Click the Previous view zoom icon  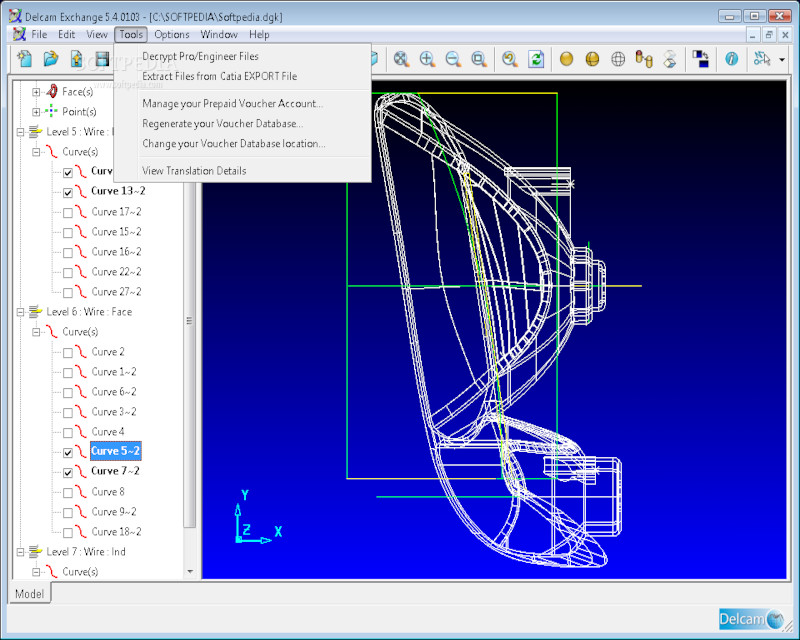coord(509,59)
